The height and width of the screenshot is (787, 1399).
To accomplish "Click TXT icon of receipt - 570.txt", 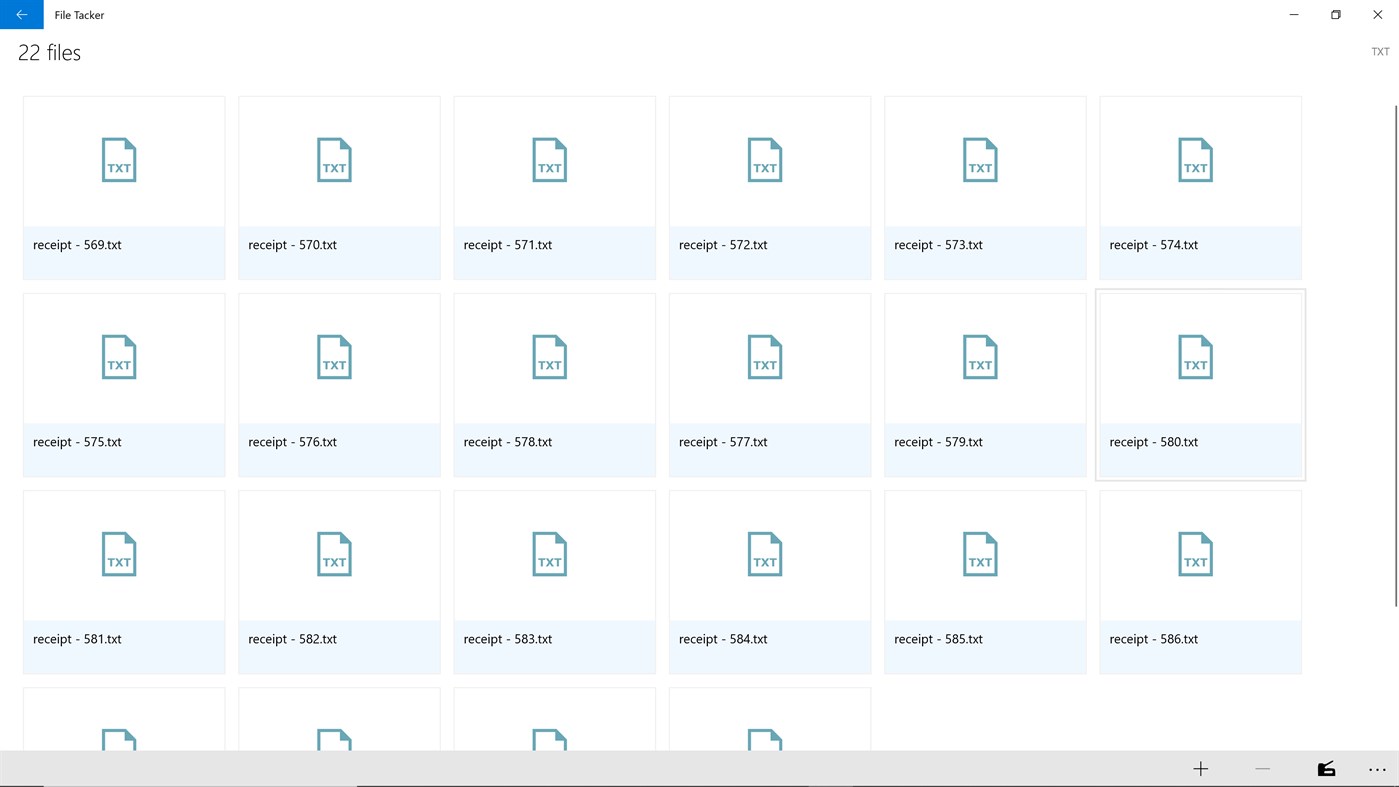I will click(334, 160).
